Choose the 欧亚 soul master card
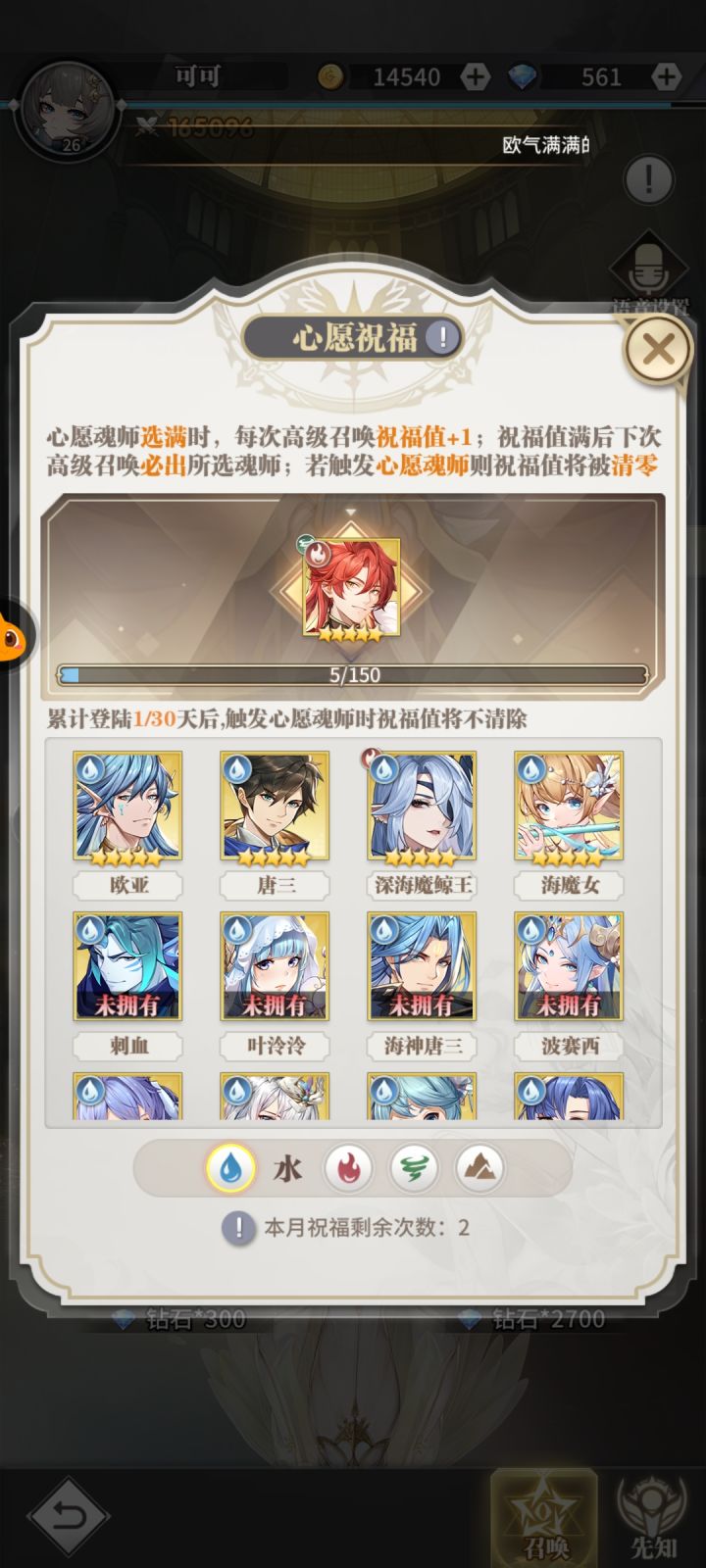The image size is (706, 1568). pyautogui.click(x=128, y=825)
